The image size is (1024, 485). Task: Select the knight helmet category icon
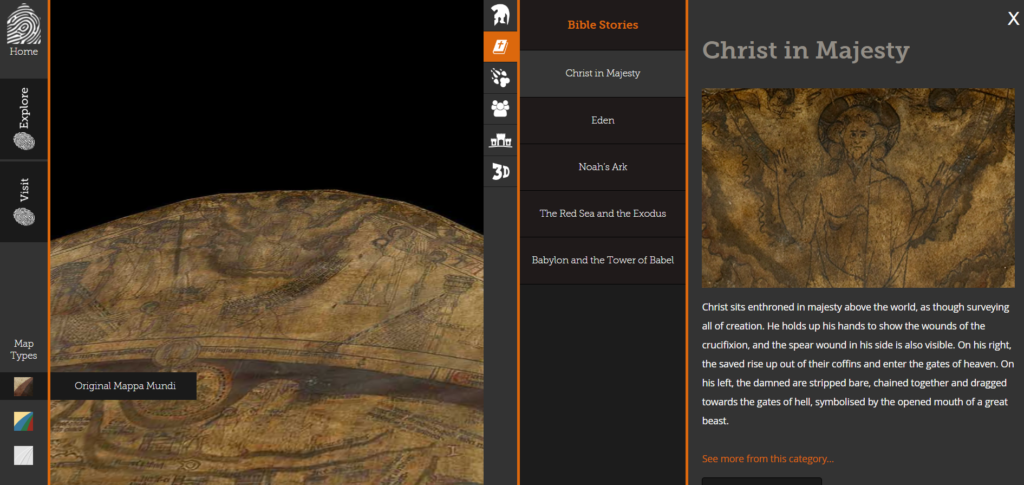tap(500, 15)
